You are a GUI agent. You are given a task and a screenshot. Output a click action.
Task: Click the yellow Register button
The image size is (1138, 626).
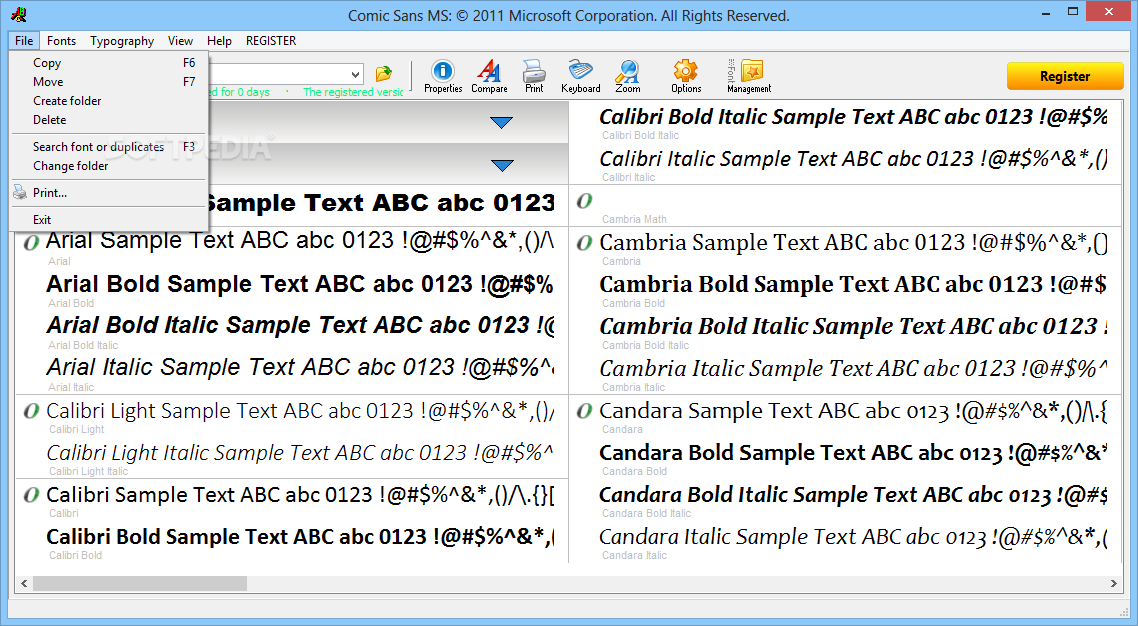[1065, 76]
